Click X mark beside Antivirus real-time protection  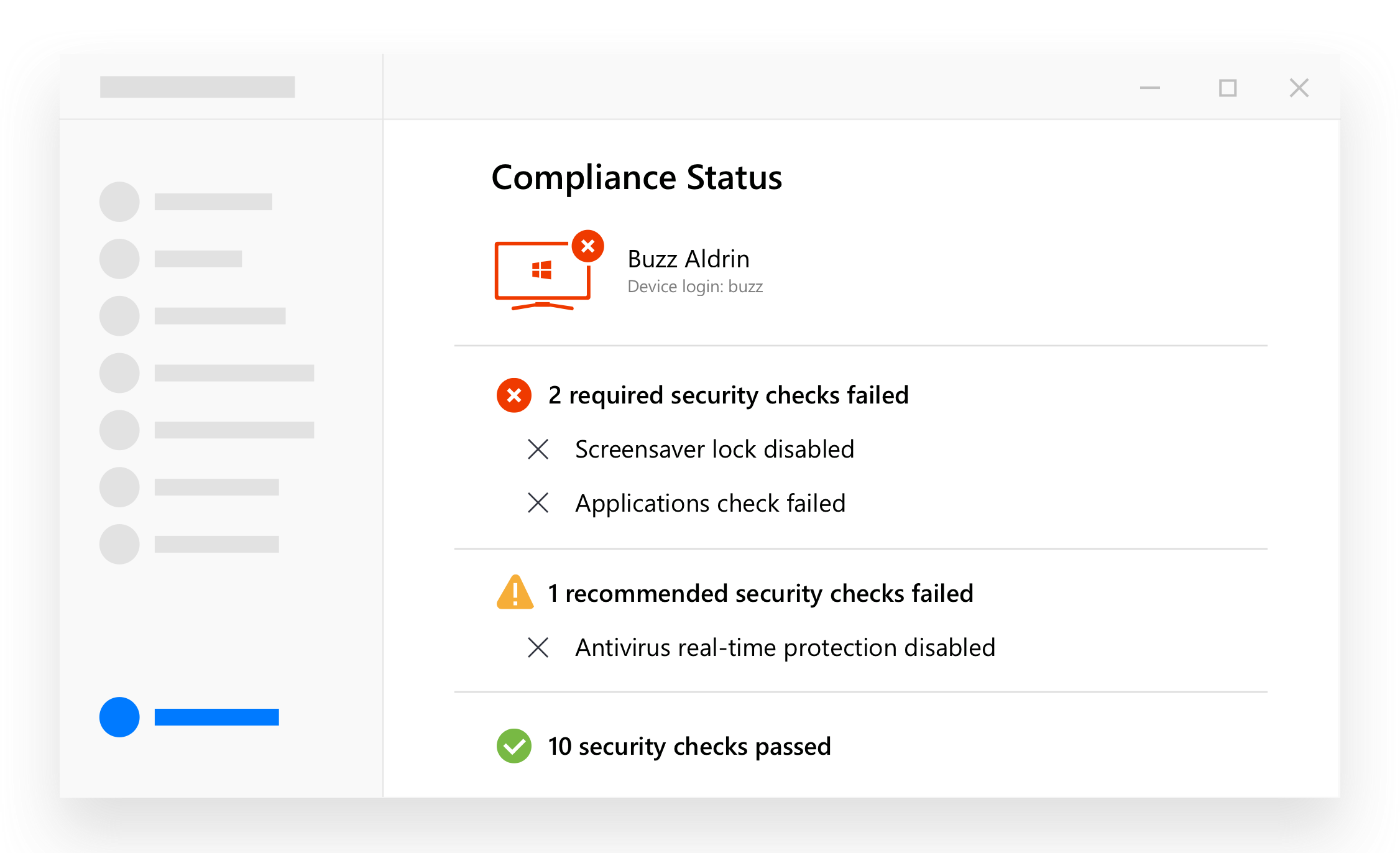coord(538,648)
